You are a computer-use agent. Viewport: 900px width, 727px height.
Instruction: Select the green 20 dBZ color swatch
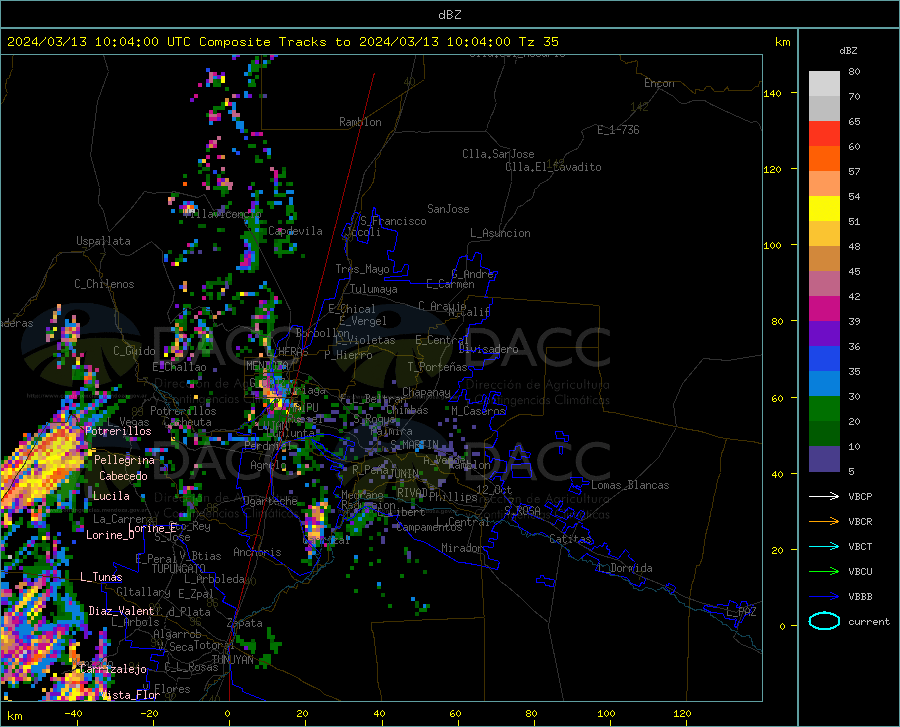point(824,409)
